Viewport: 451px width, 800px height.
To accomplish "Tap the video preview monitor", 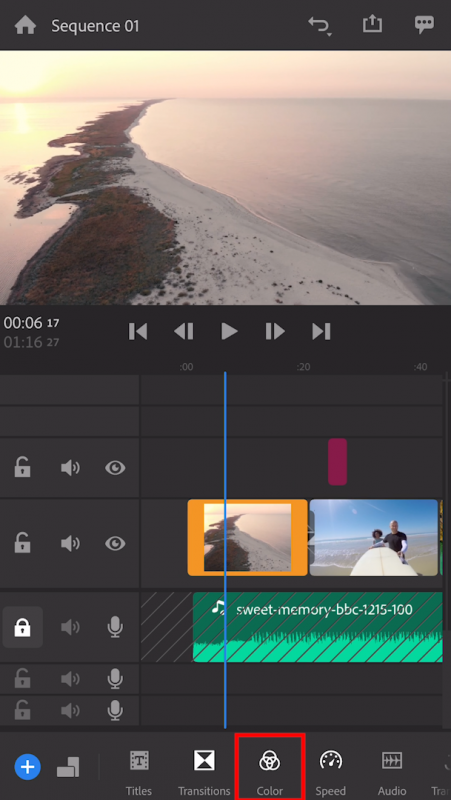I will tap(226, 178).
